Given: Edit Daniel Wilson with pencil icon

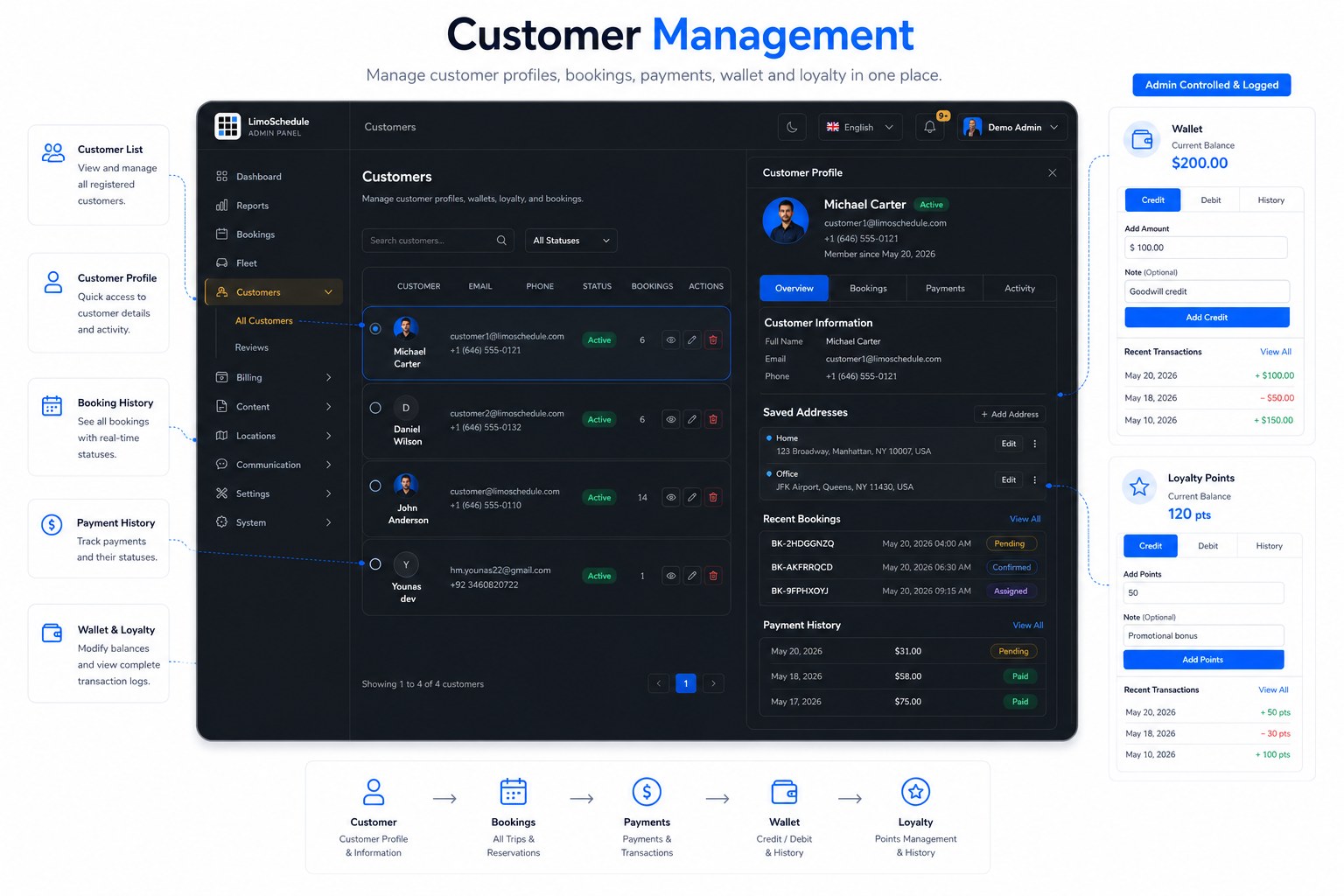Looking at the screenshot, I should pyautogui.click(x=692, y=420).
